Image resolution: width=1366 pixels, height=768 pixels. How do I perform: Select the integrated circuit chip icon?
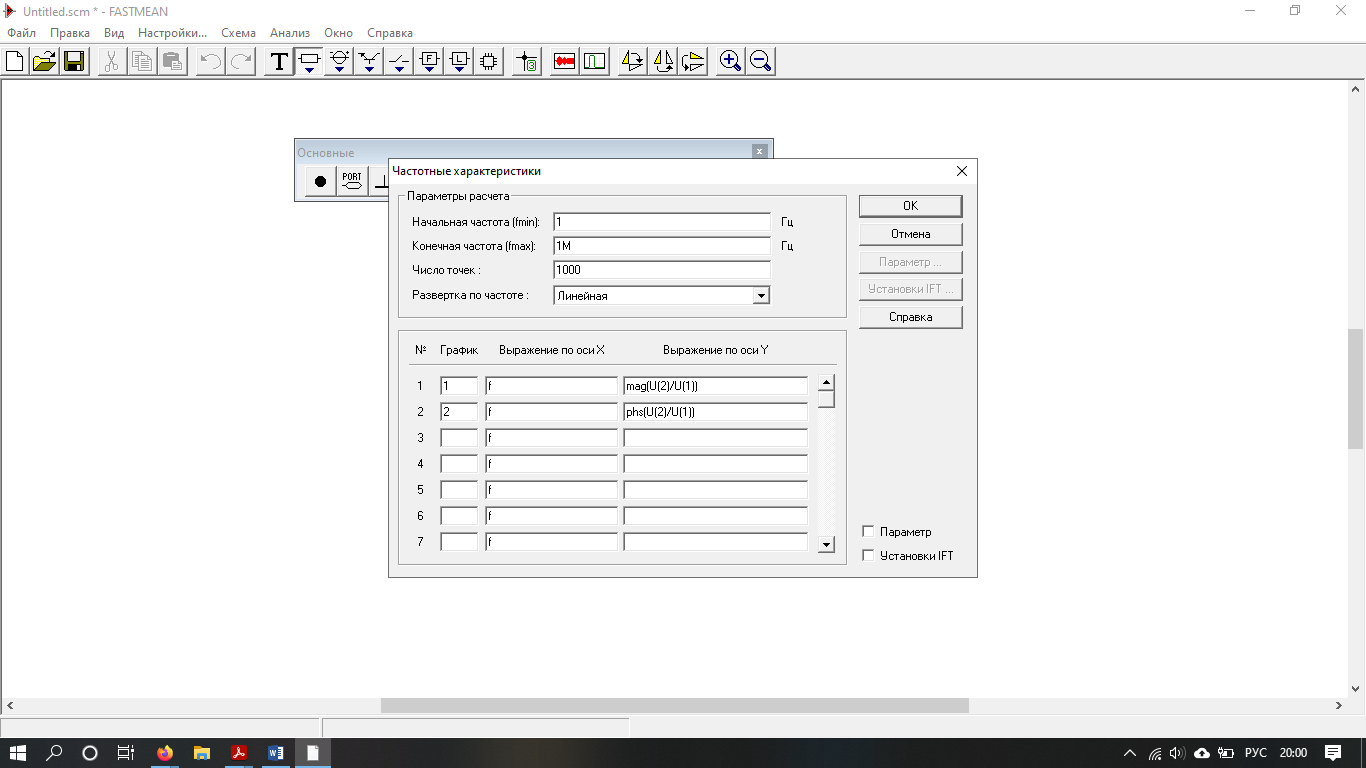tap(489, 62)
